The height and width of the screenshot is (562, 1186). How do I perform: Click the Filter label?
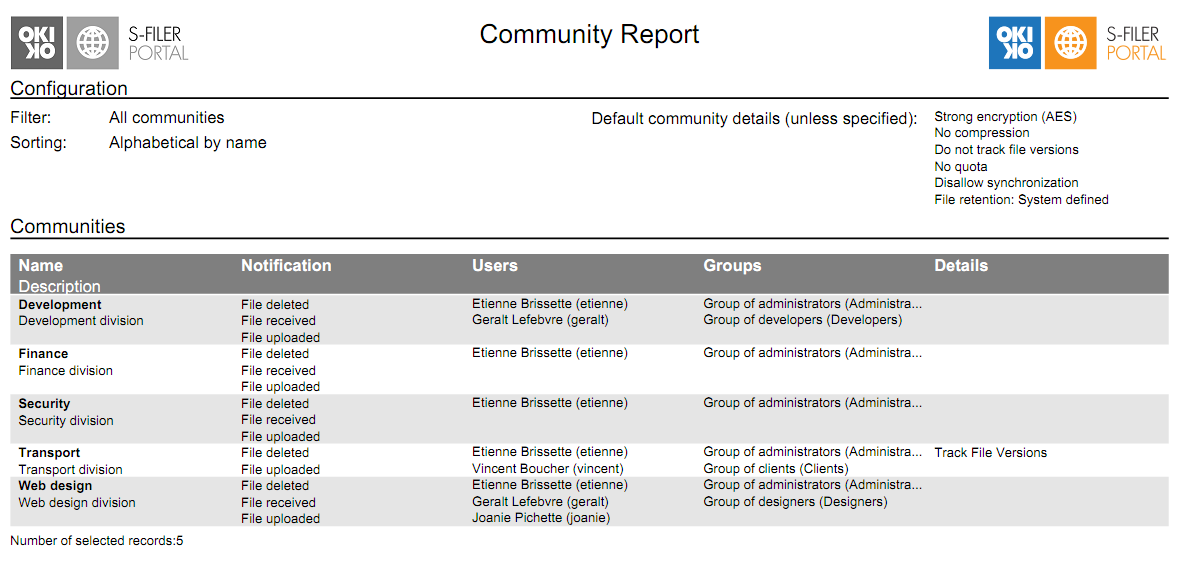tap(29, 117)
